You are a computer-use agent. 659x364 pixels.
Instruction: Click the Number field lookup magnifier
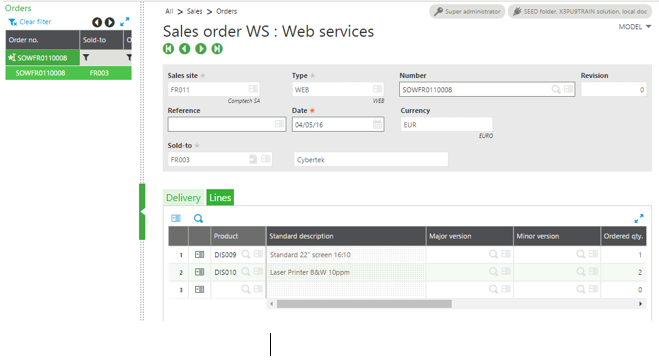(556, 89)
